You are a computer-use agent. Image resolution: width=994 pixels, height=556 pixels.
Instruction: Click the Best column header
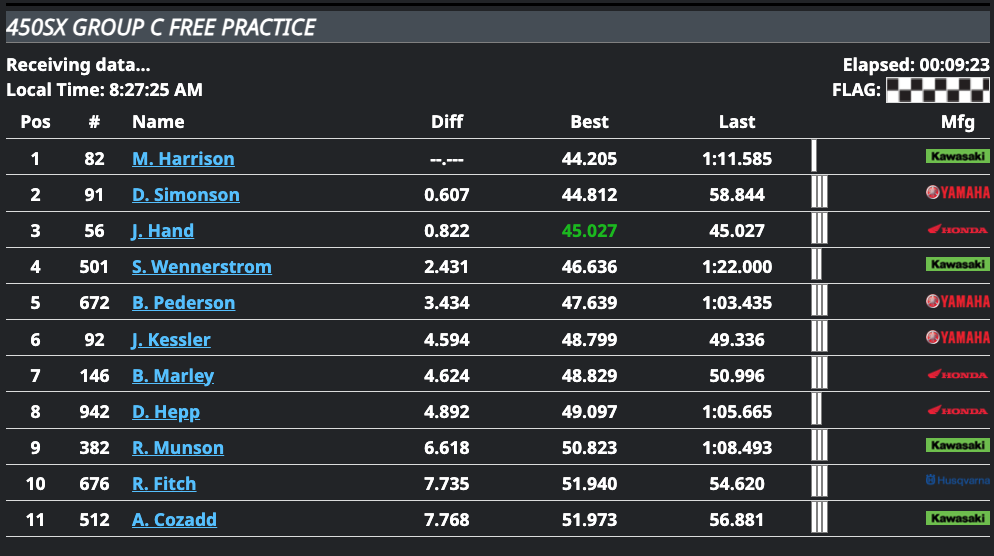[x=589, y=122]
